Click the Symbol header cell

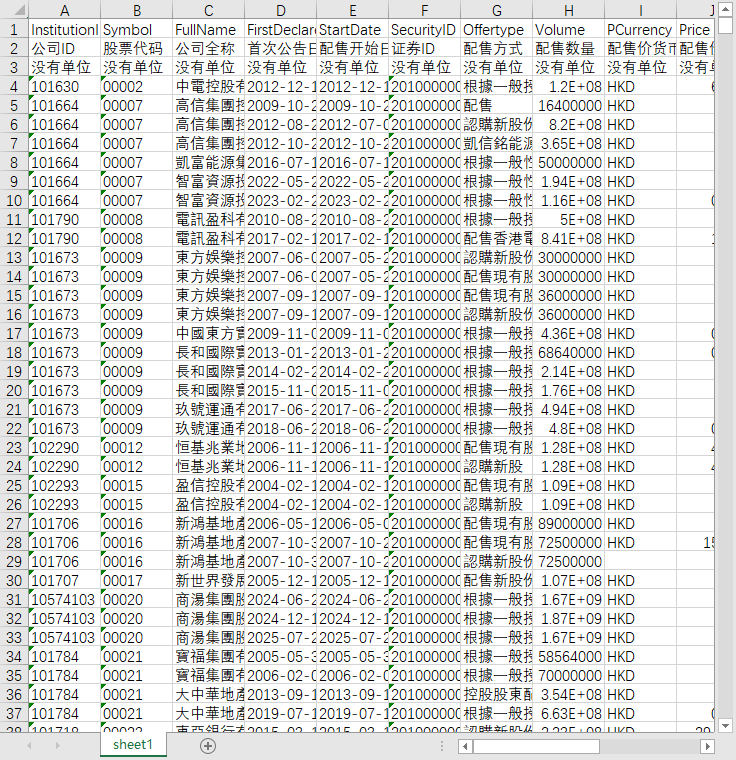136,30
